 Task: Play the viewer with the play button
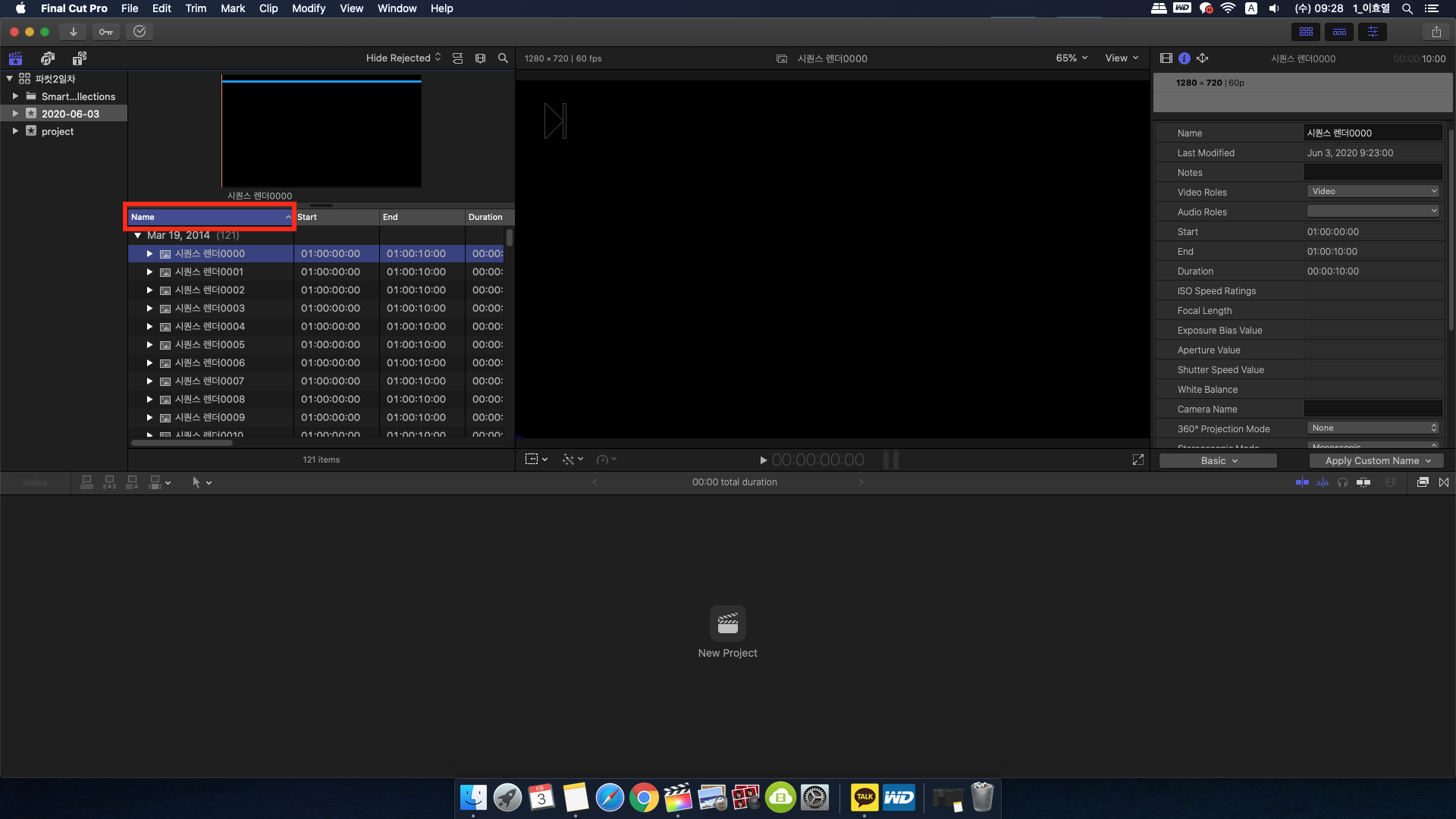tap(763, 460)
